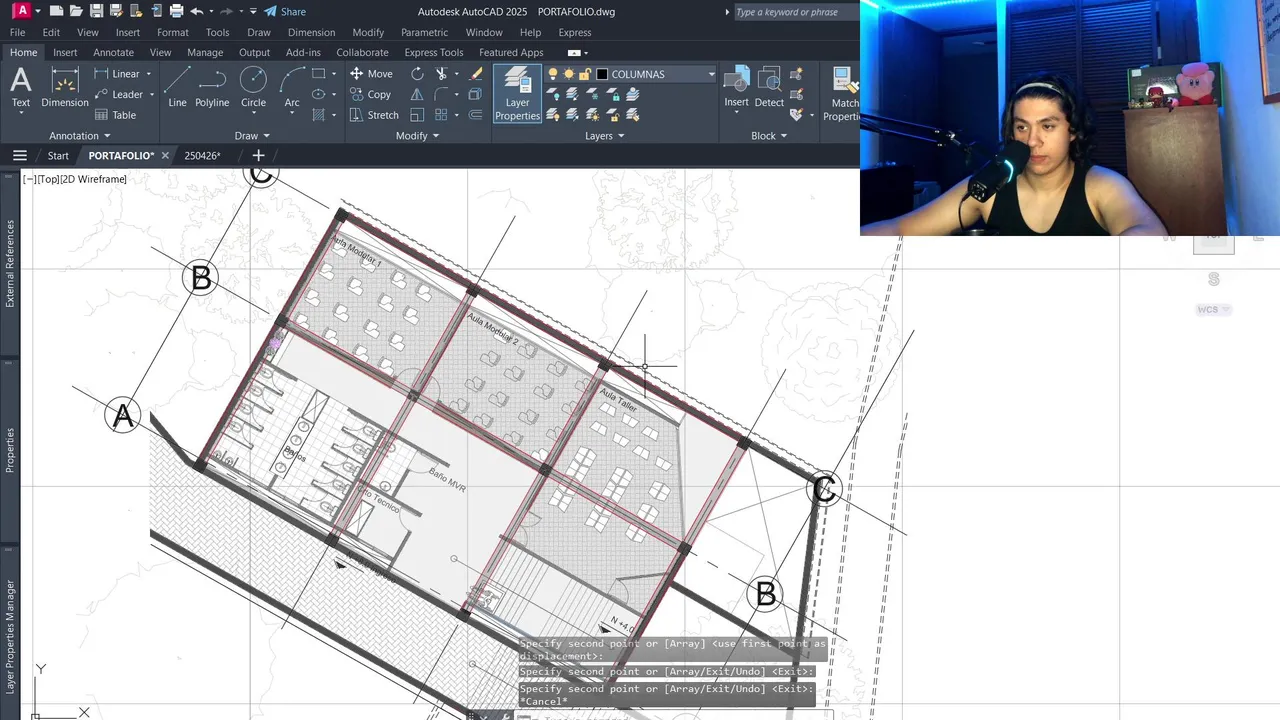Toggle lock icon of current layer
Screen dimensions: 1280x720
tap(586, 74)
